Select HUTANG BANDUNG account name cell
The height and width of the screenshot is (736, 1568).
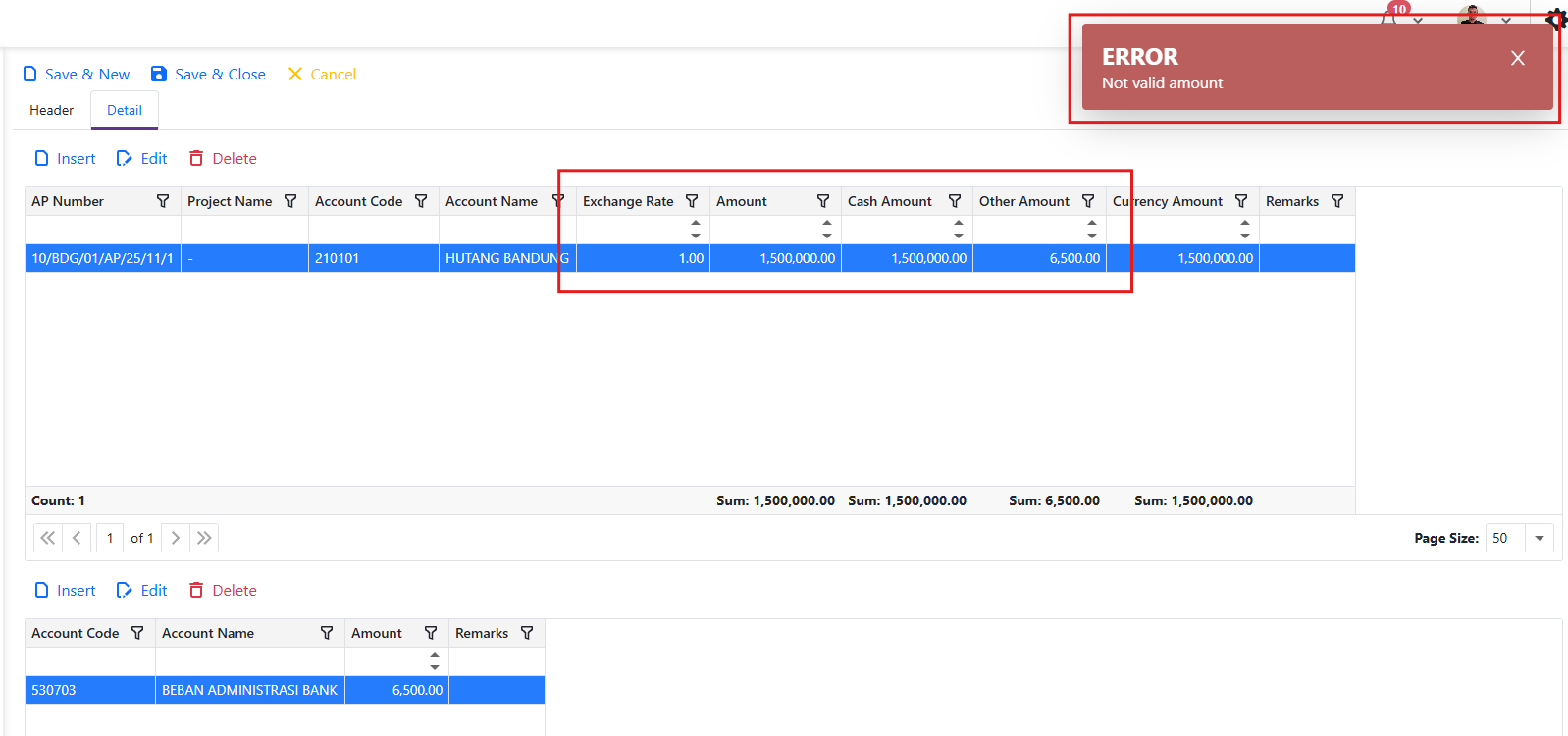click(507, 258)
